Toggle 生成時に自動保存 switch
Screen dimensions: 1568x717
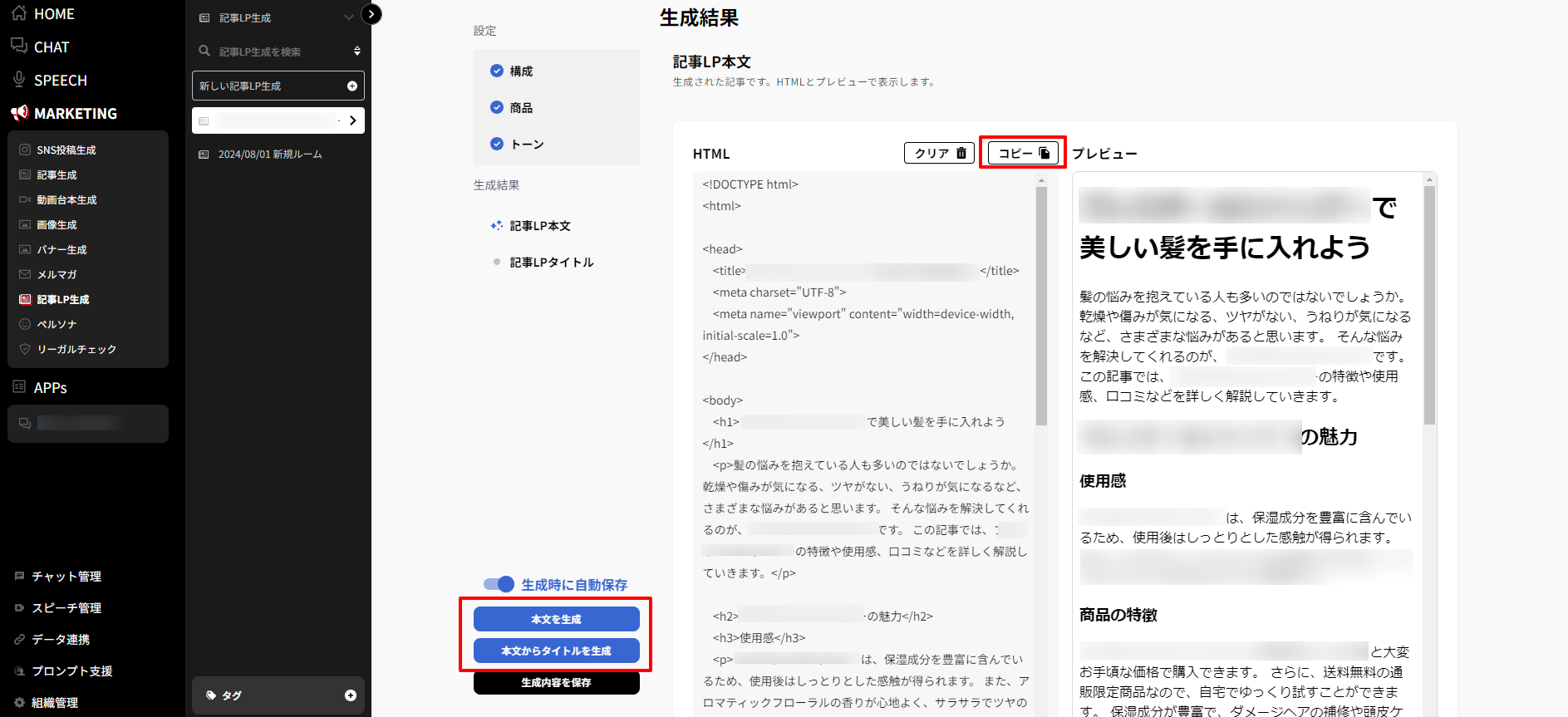click(x=499, y=584)
